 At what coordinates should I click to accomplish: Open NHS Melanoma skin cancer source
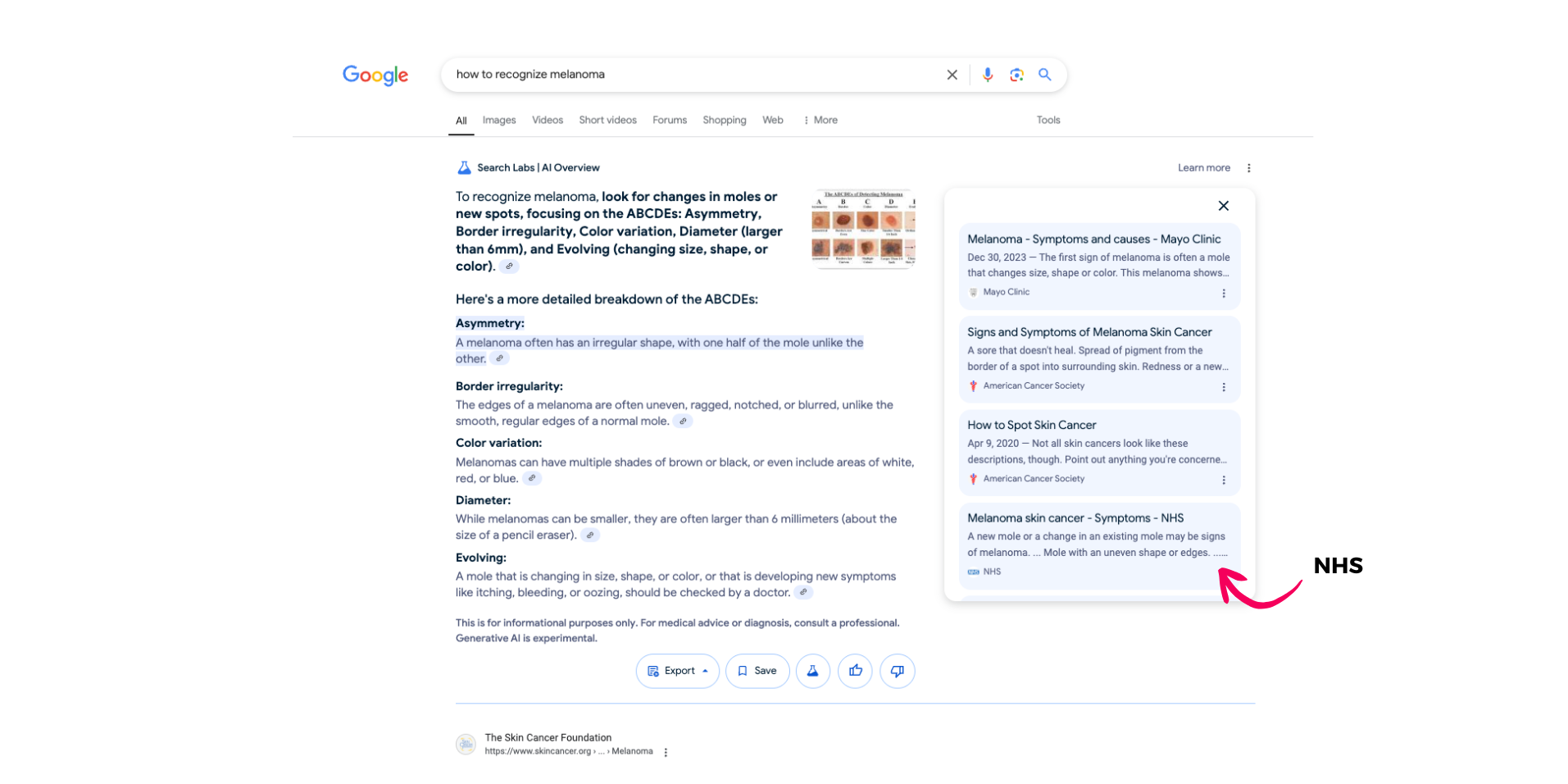point(1075,518)
